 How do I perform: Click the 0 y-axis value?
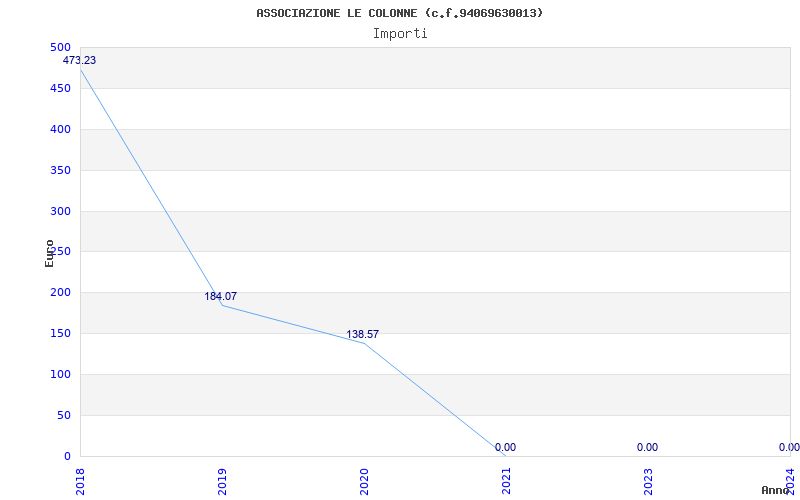click(x=67, y=456)
